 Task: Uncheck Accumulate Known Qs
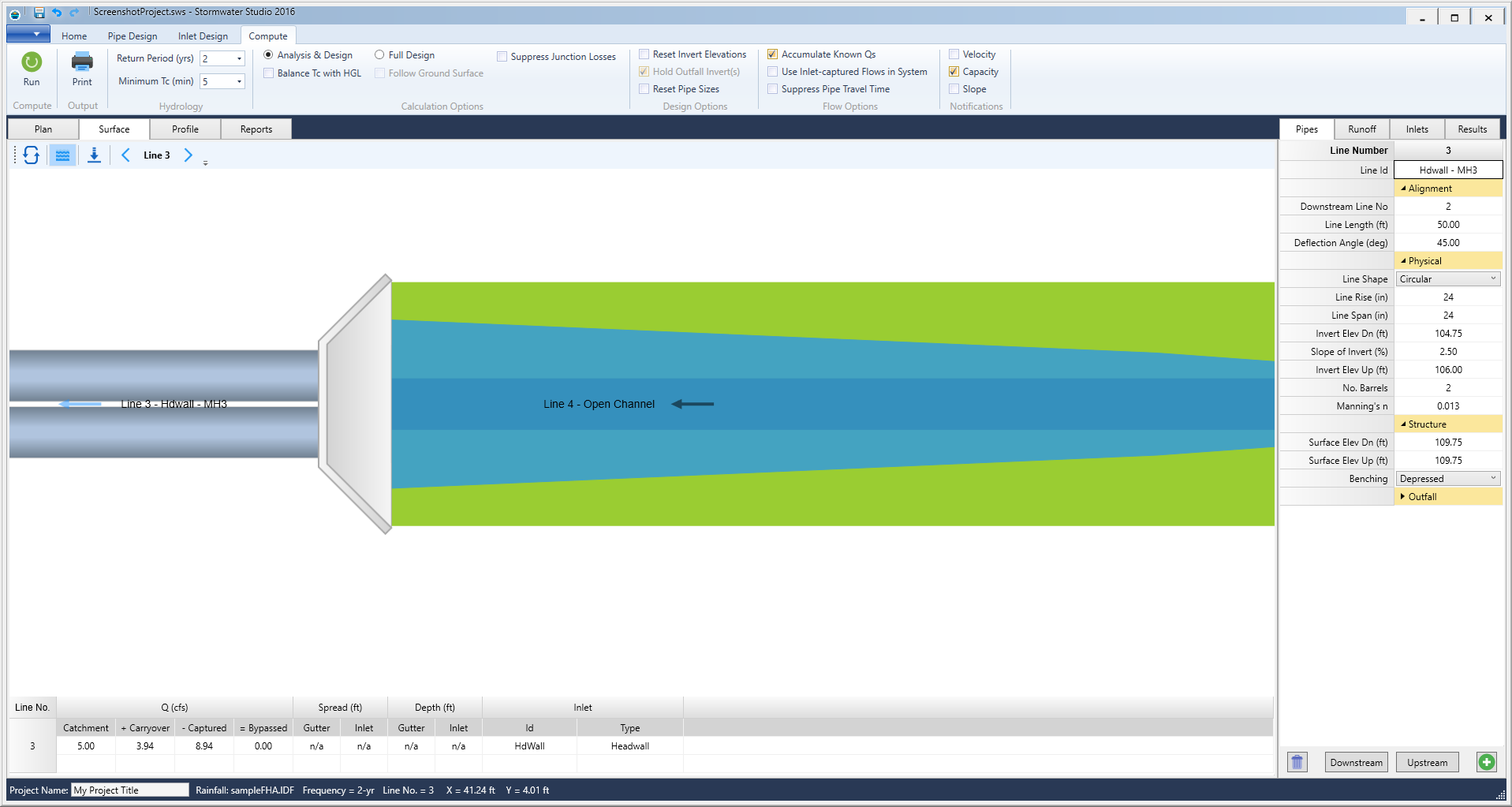click(x=772, y=54)
